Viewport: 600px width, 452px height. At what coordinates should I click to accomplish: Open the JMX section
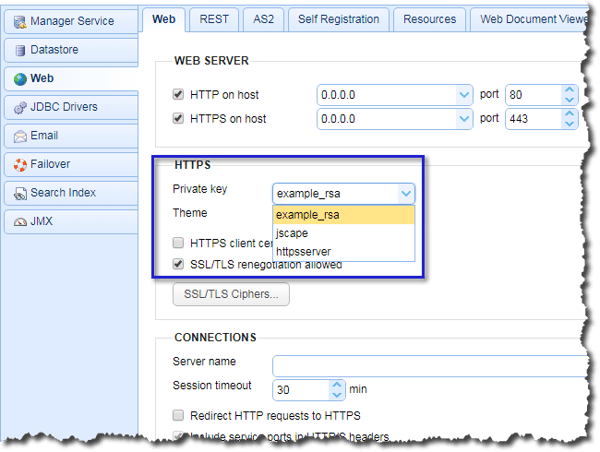71,221
